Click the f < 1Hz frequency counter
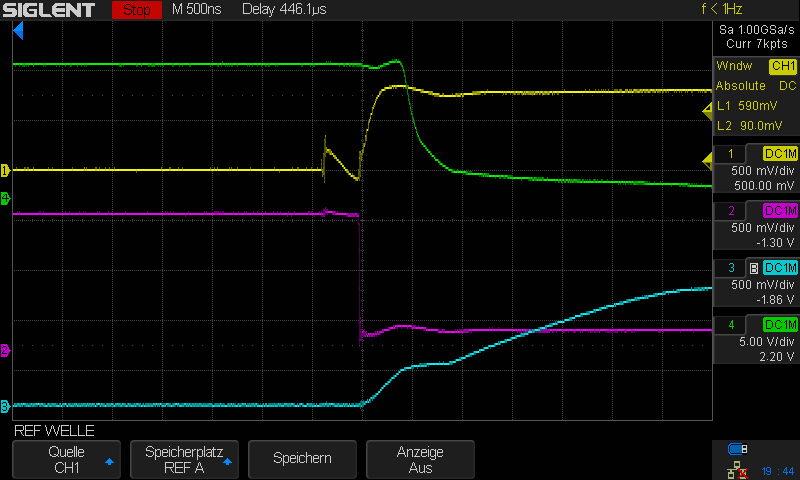This screenshot has height=480, width=800. tap(721, 9)
